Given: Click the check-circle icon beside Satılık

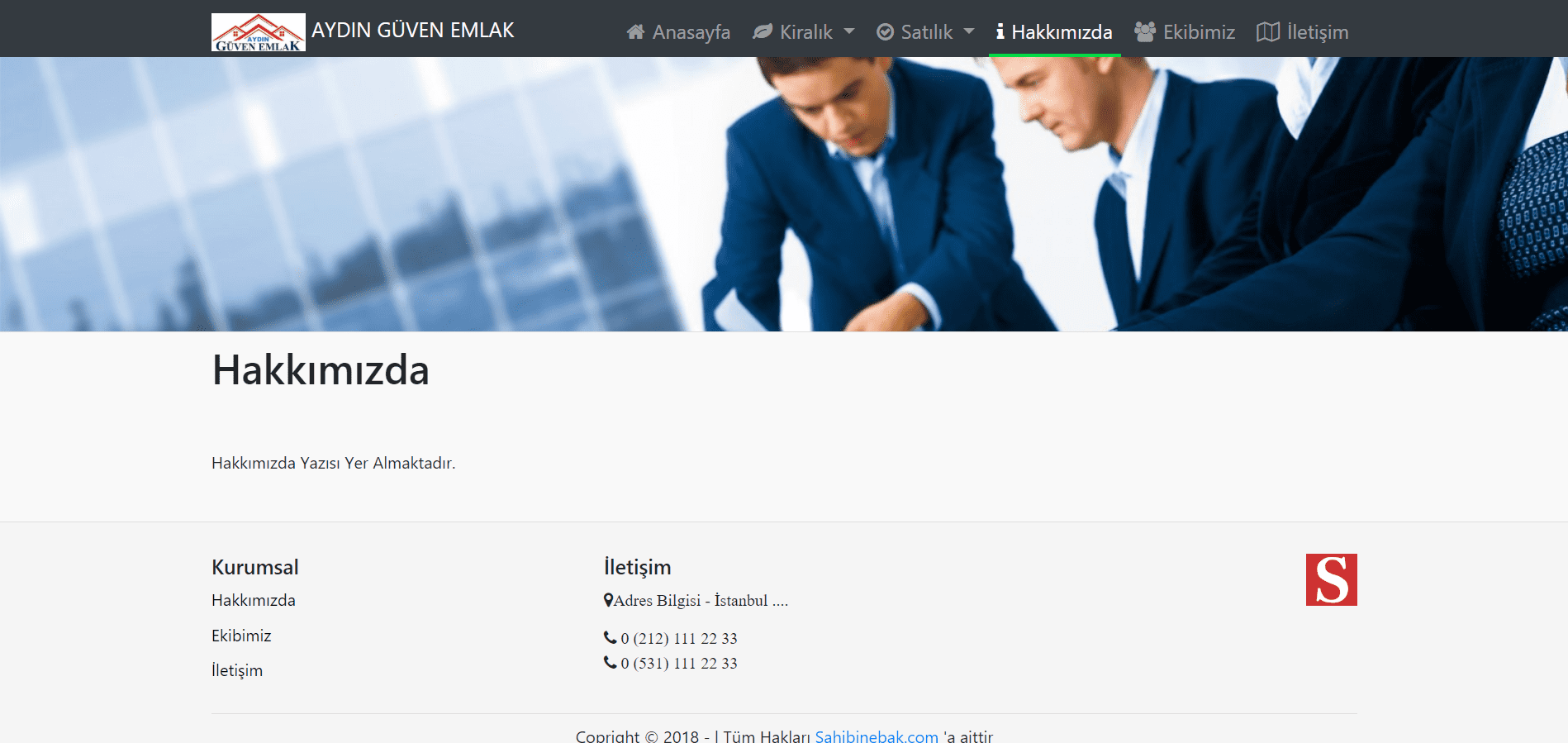Looking at the screenshot, I should tap(885, 32).
